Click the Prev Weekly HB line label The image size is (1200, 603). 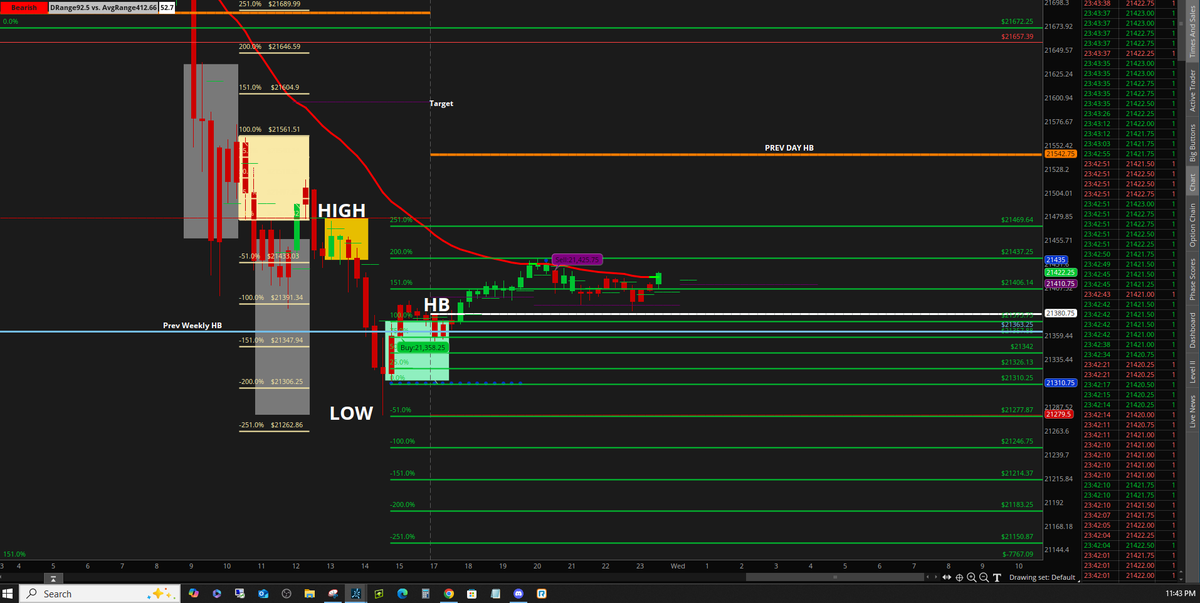click(192, 325)
